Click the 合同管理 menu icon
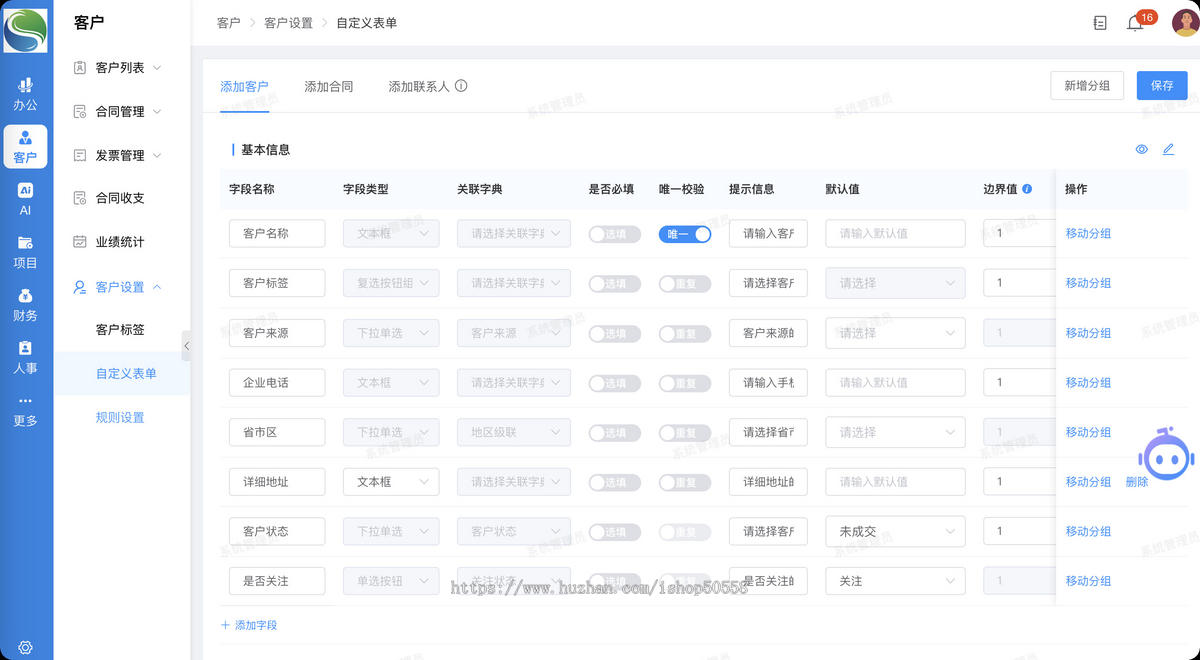Viewport: 1200px width, 660px height. 80,111
